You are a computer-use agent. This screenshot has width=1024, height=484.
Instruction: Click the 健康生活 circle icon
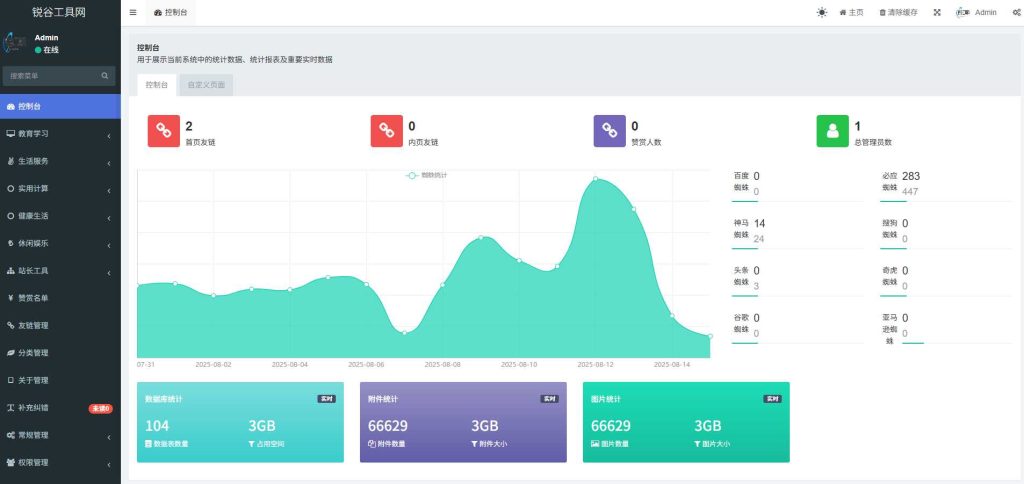[10, 216]
